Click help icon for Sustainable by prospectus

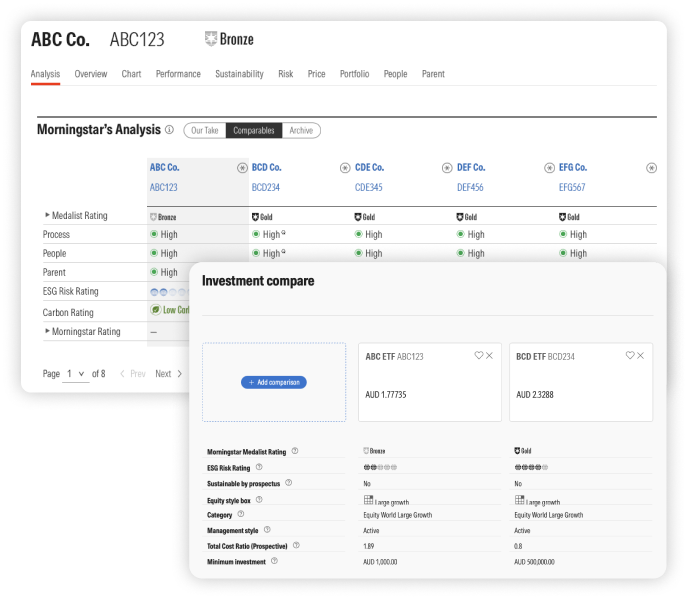288,483
